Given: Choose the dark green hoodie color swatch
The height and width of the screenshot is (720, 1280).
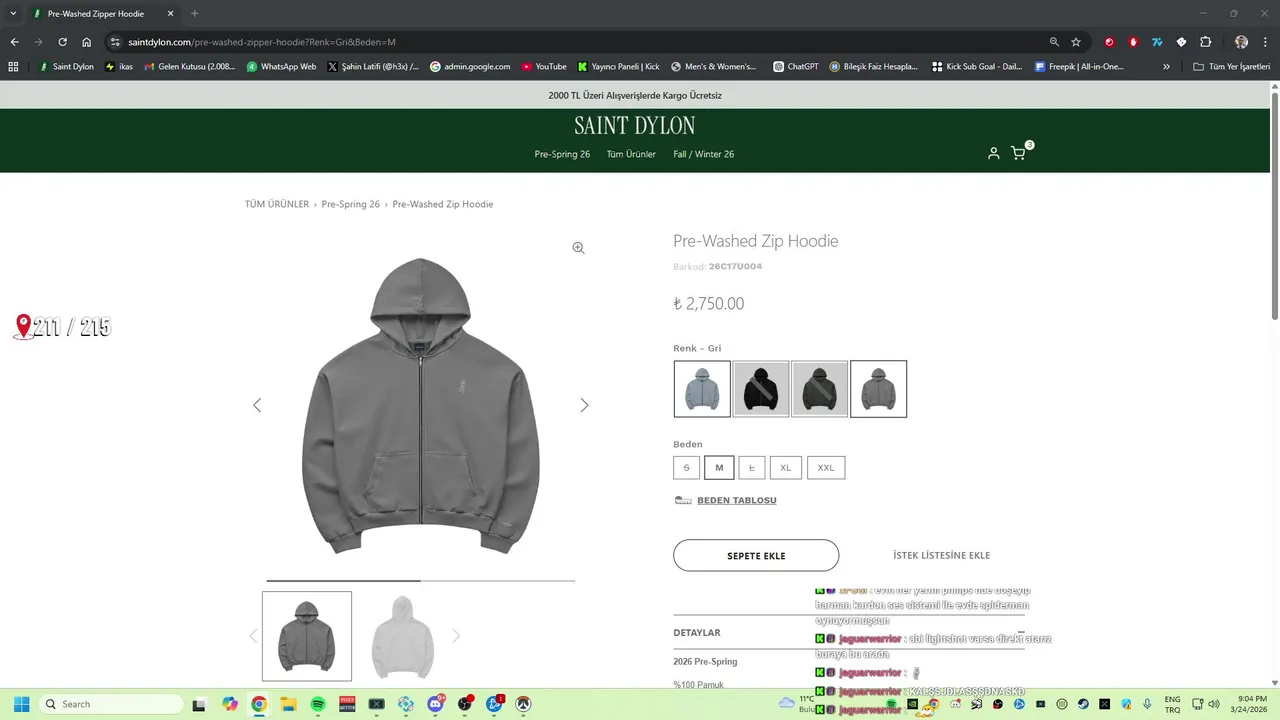Looking at the screenshot, I should point(820,389).
